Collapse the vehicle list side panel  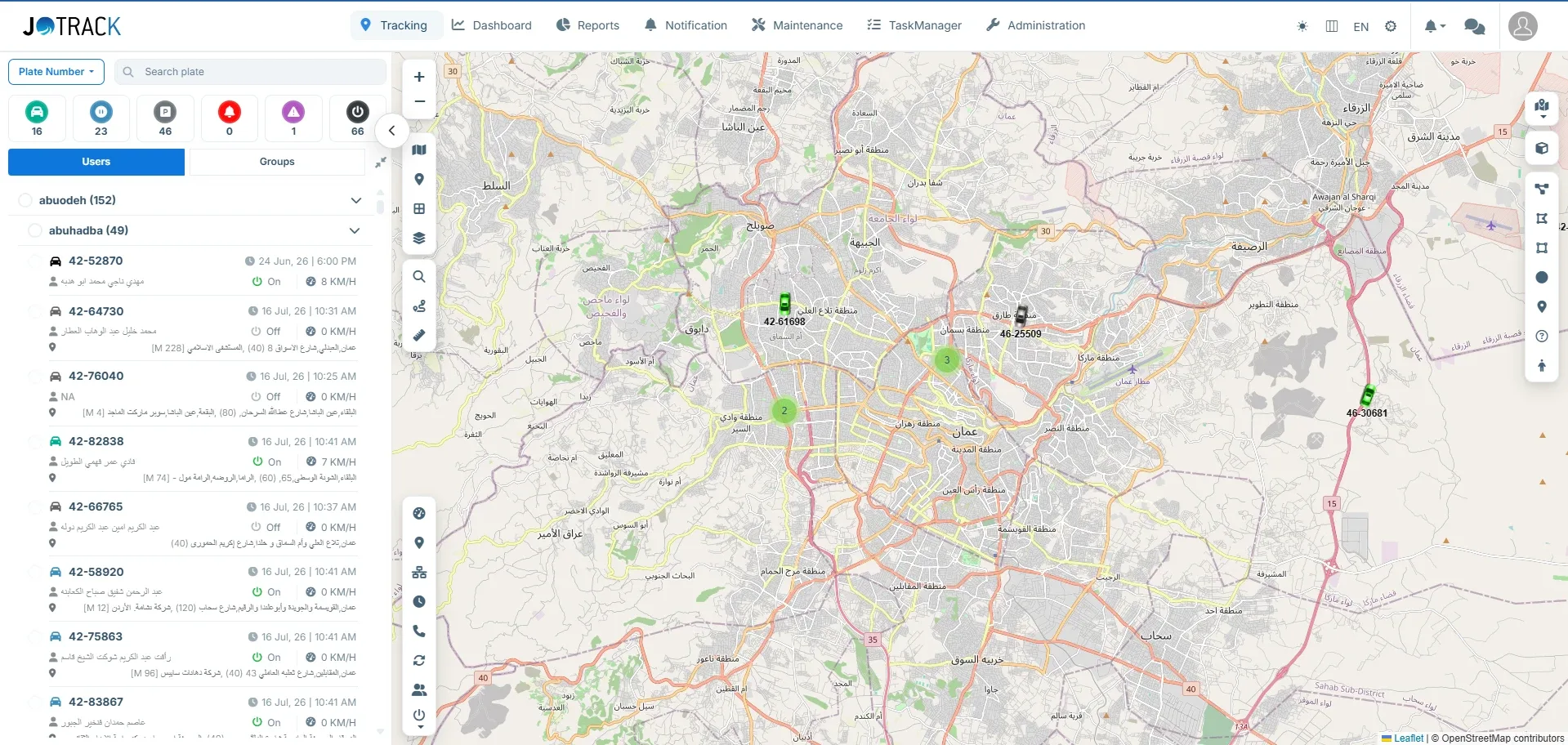[392, 131]
